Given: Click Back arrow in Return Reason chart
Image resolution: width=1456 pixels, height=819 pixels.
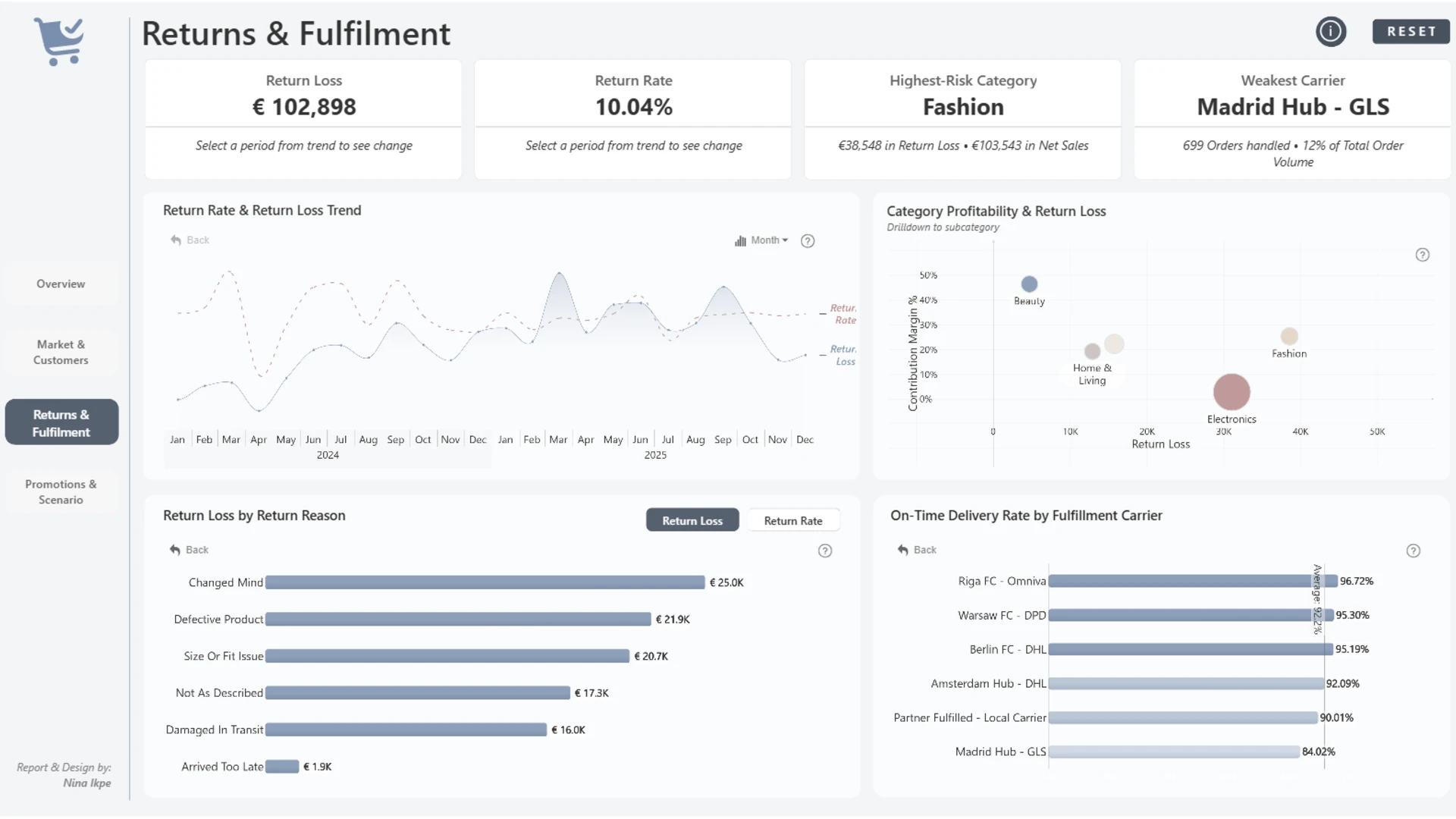Looking at the screenshot, I should click(x=189, y=550).
